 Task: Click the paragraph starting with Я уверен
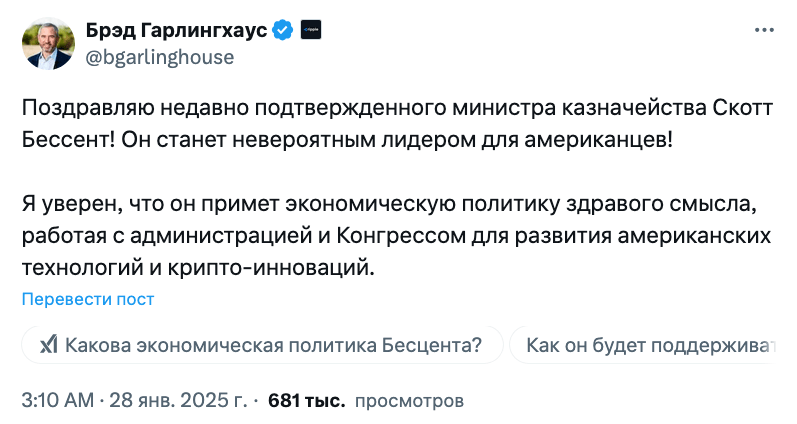[396, 235]
